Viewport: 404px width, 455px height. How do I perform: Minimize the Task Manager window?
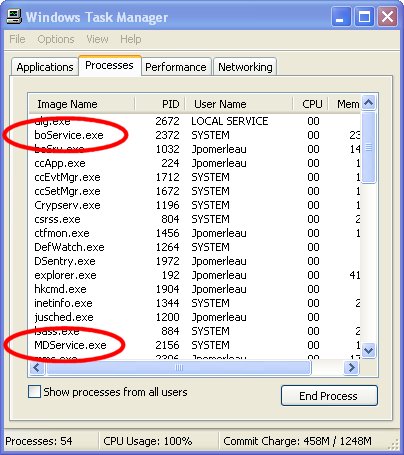pos(341,16)
